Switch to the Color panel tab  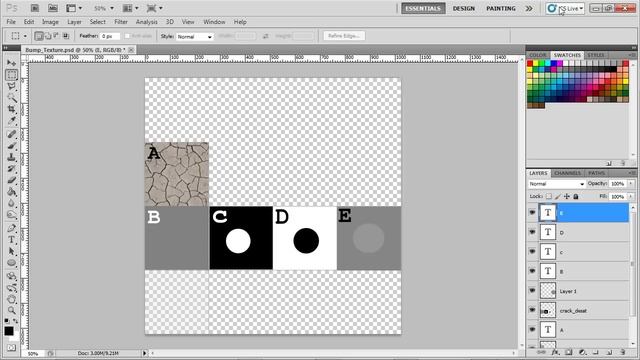click(x=538, y=55)
